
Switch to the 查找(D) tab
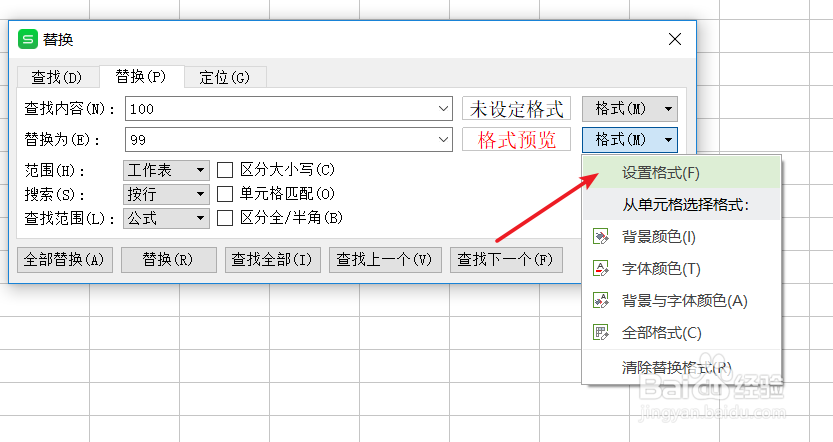coord(57,78)
